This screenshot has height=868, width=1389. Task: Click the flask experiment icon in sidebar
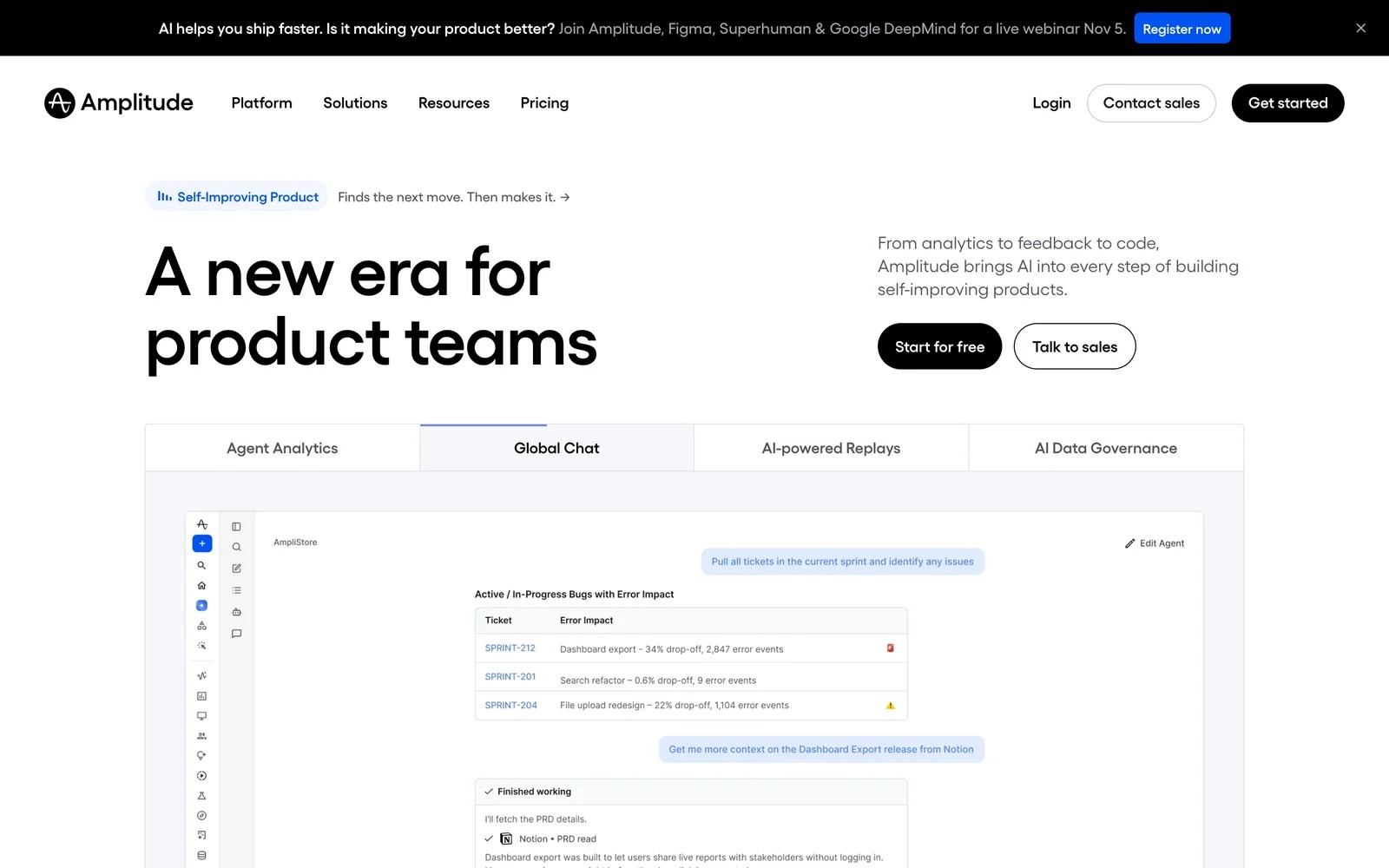(202, 796)
